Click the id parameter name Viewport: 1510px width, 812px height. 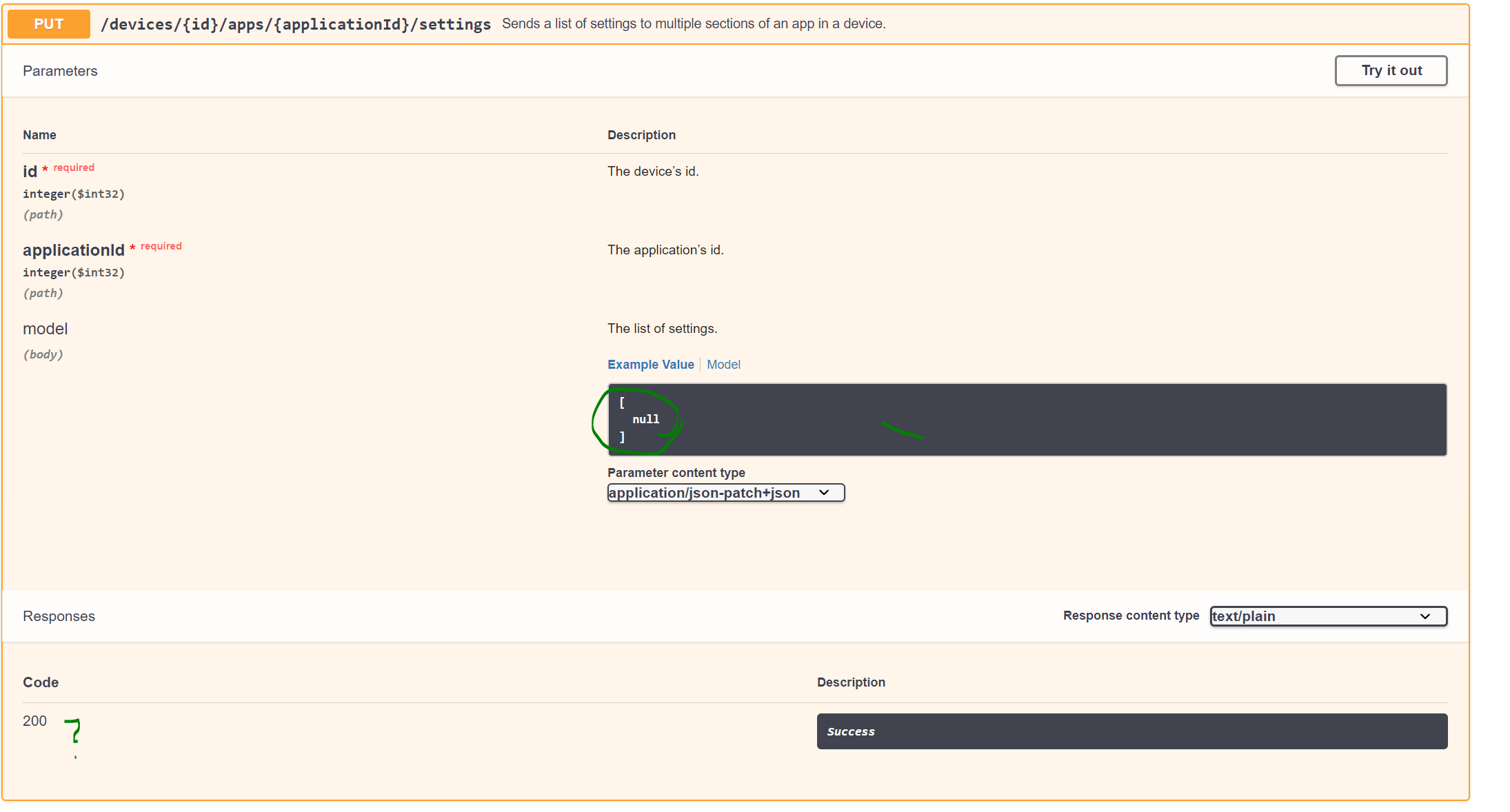(30, 172)
